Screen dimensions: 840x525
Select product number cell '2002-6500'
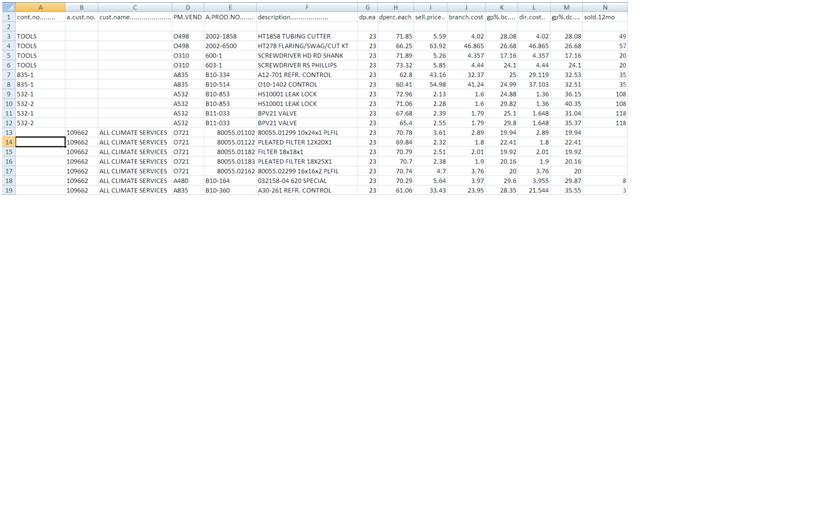(x=229, y=46)
